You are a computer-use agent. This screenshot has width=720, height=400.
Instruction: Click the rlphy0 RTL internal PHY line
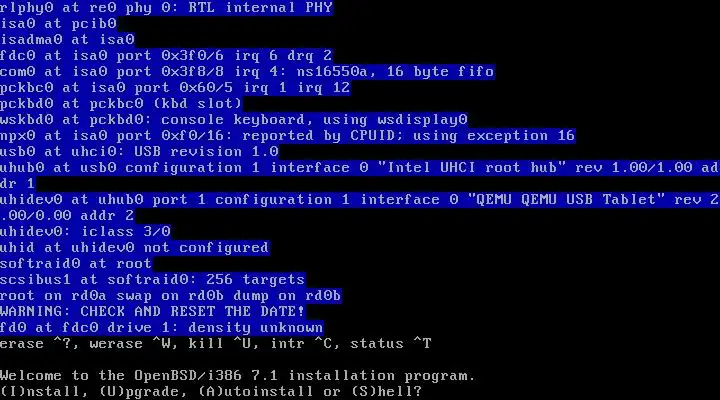(166, 8)
